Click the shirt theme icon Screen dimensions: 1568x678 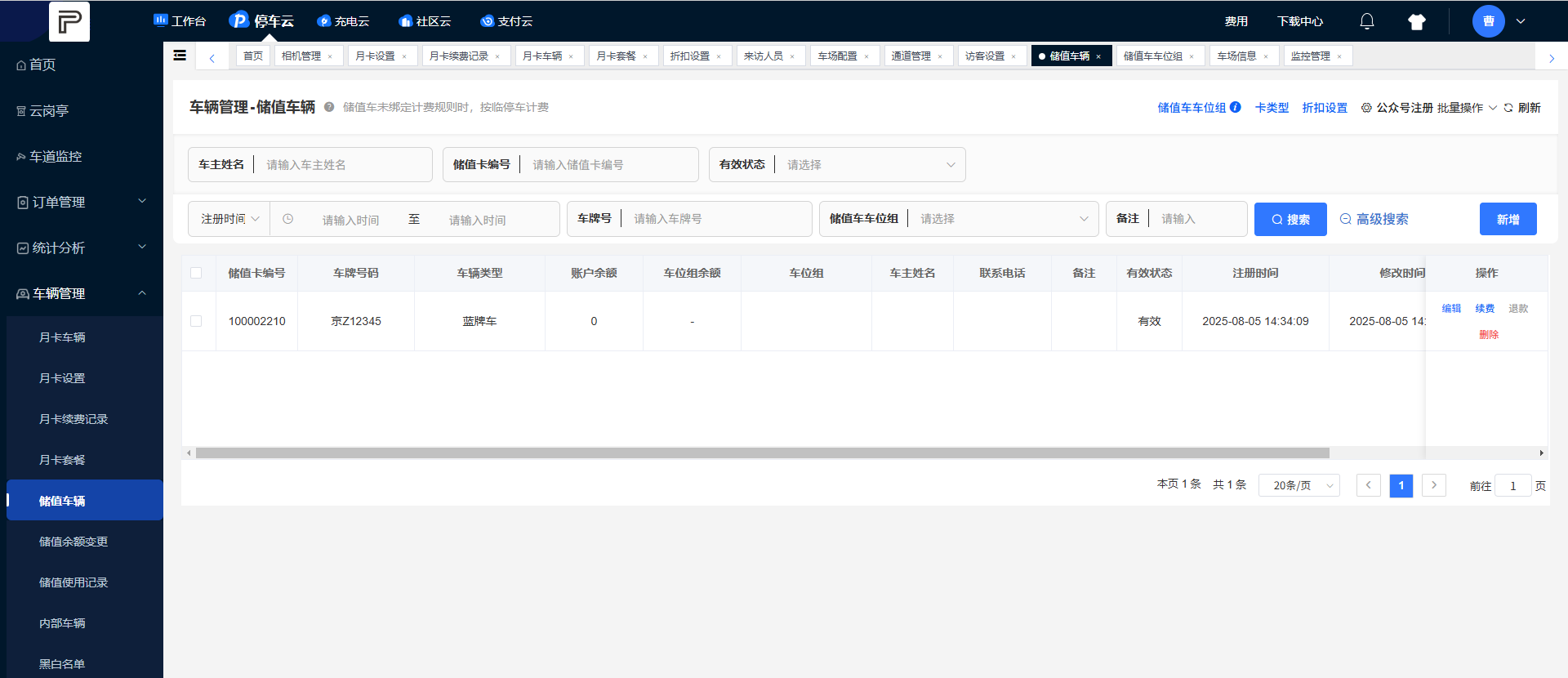(x=1417, y=22)
